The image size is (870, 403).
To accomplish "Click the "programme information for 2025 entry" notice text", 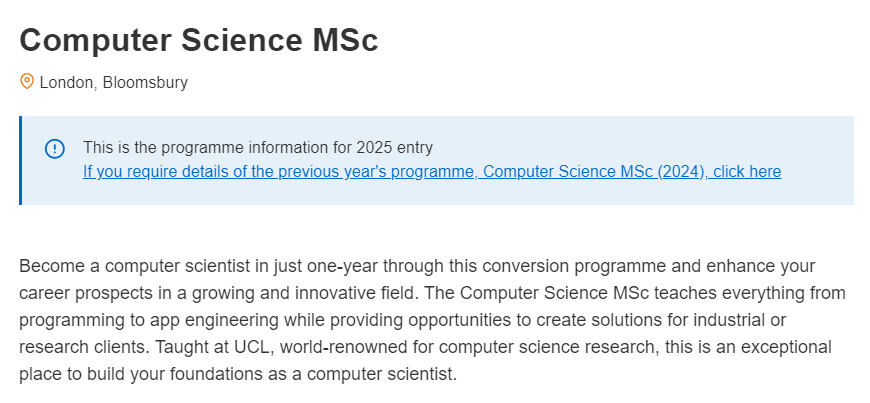I will coord(297,147).
